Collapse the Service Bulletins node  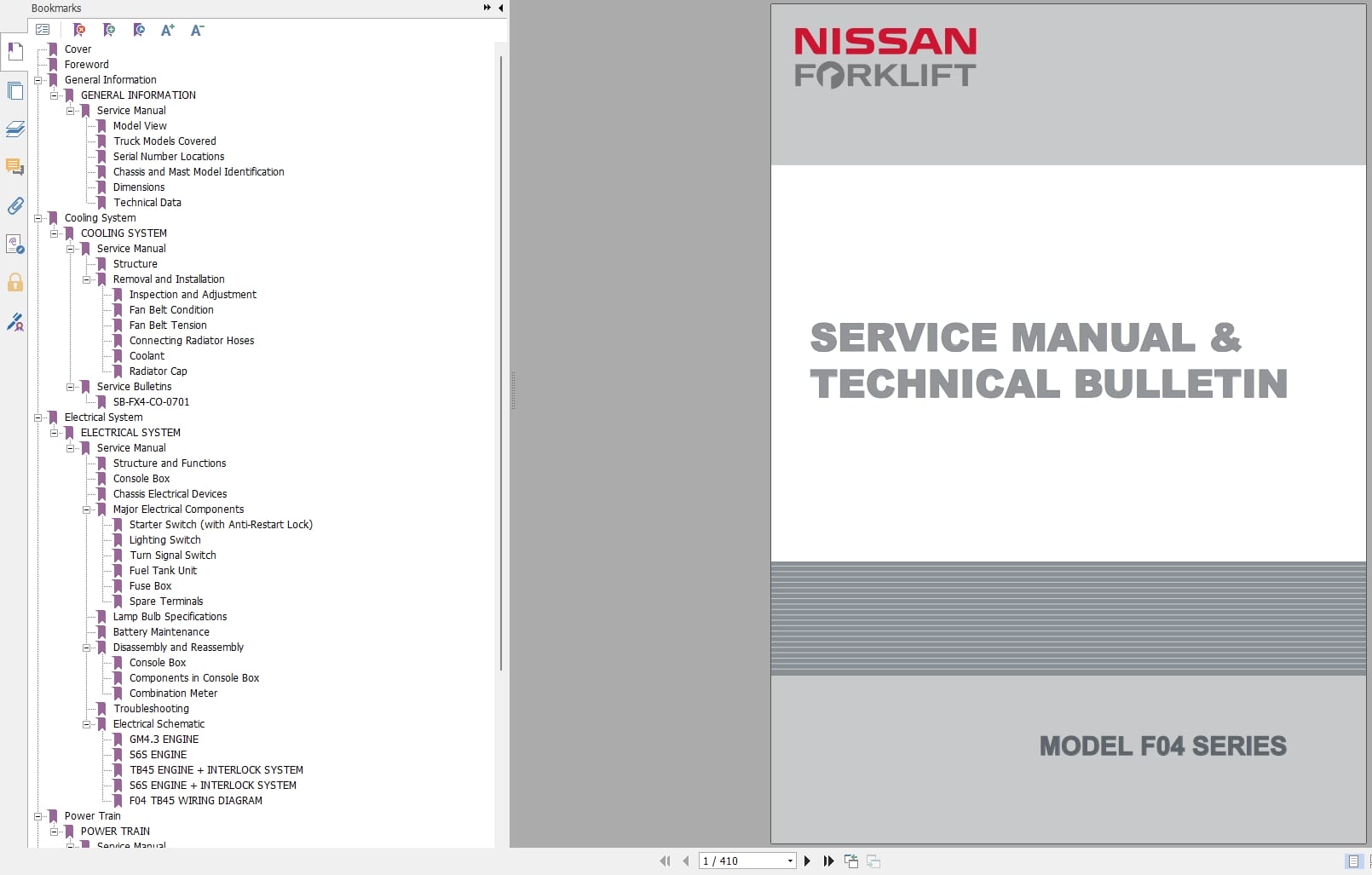70,387
